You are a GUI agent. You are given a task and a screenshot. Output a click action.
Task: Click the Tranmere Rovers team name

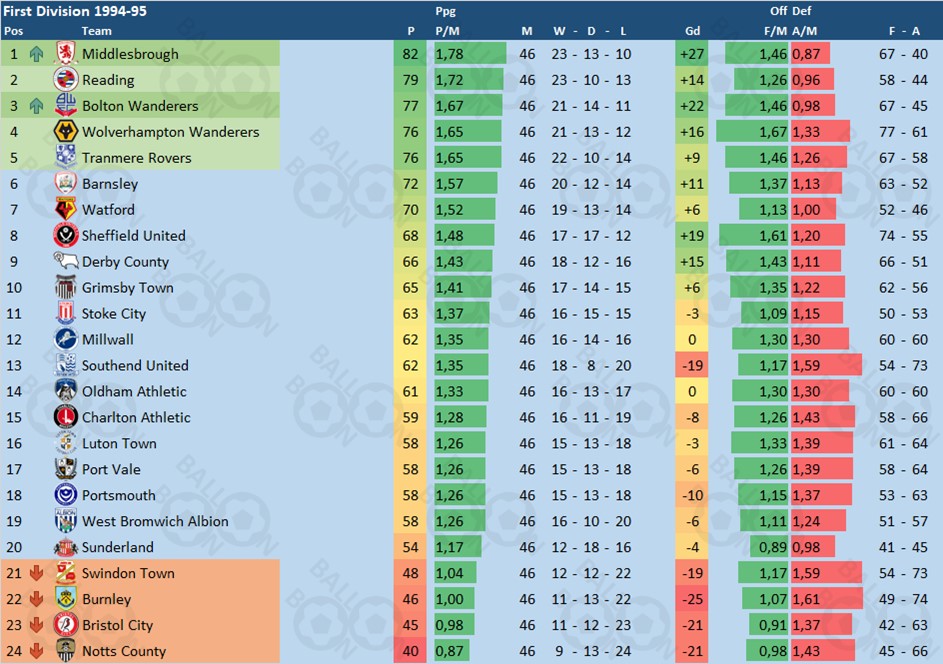pos(137,158)
